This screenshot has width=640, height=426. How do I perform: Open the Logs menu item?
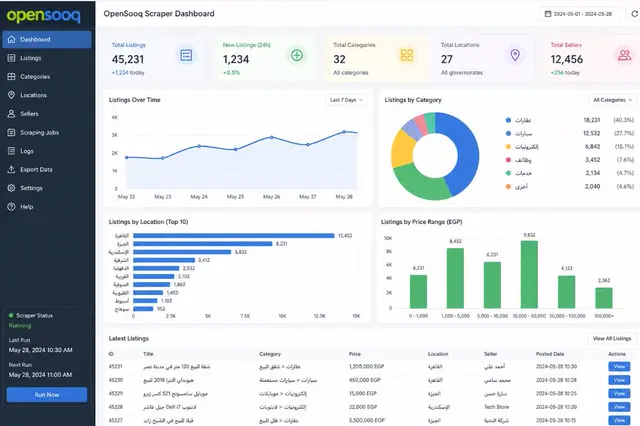(x=47, y=151)
